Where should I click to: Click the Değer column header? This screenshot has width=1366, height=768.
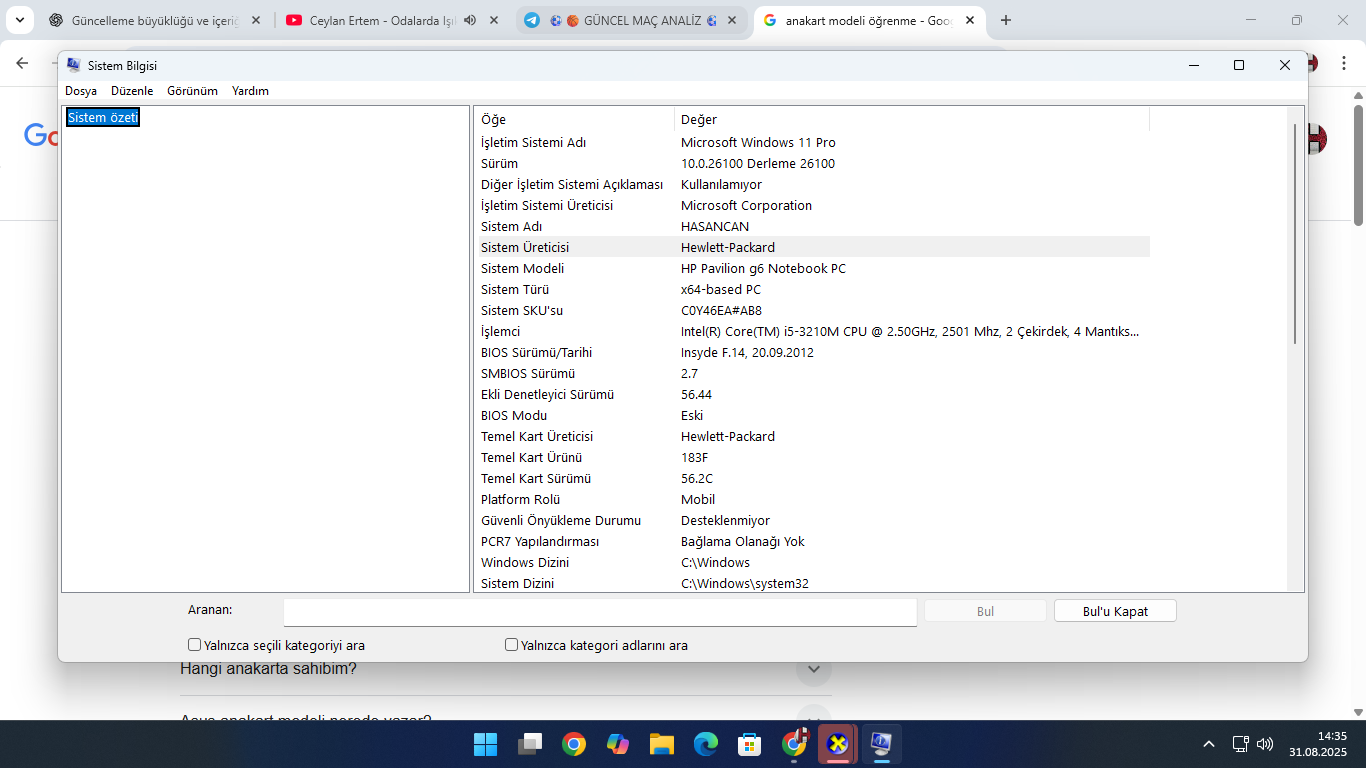(912, 120)
